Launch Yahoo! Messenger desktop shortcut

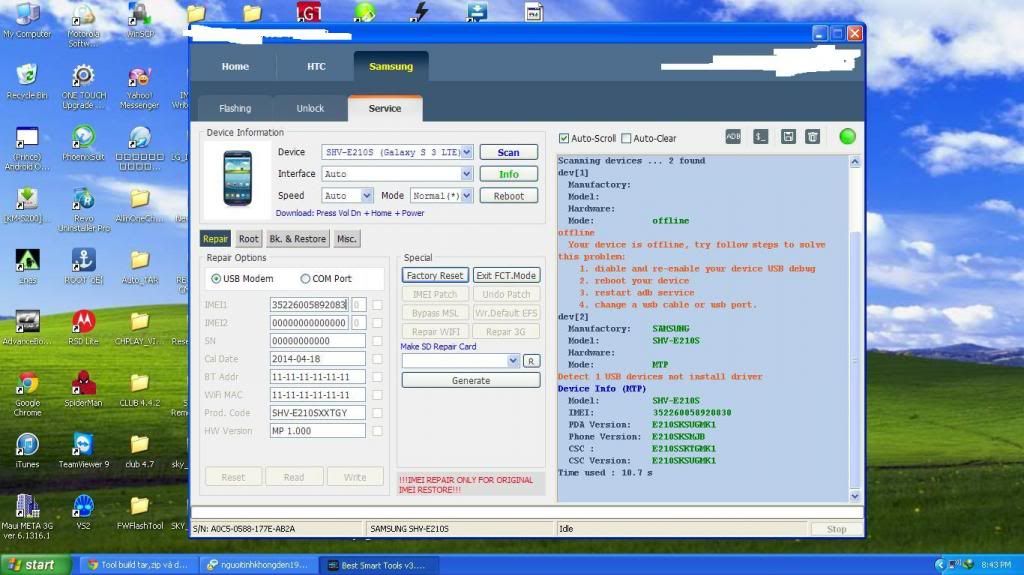tap(139, 87)
